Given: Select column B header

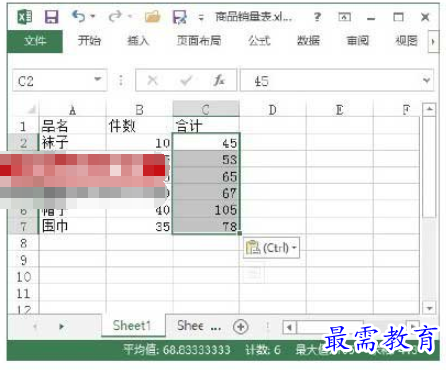Looking at the screenshot, I should pos(139,110).
